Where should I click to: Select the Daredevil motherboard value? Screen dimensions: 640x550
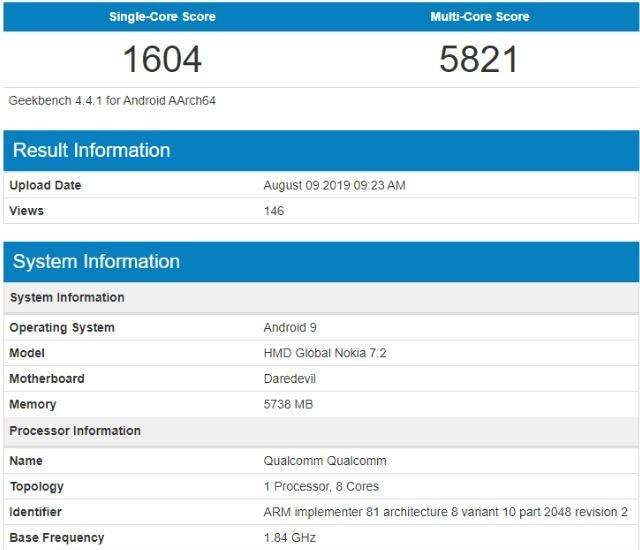coord(290,379)
